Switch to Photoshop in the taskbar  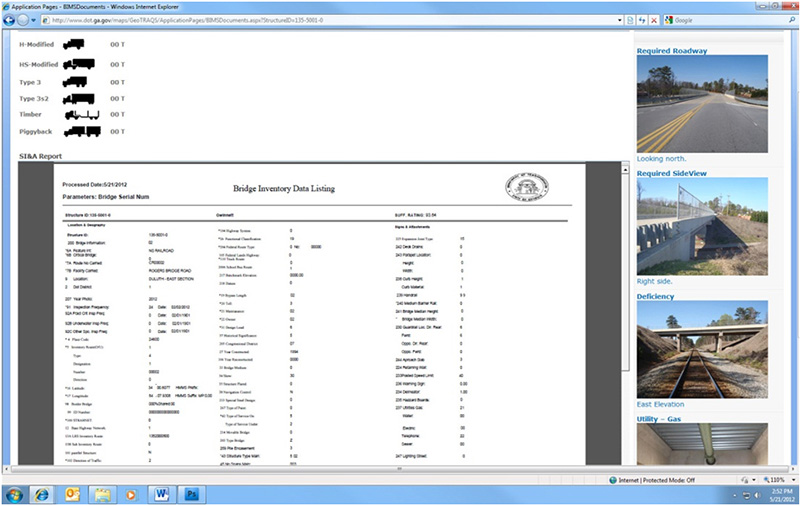pos(191,495)
